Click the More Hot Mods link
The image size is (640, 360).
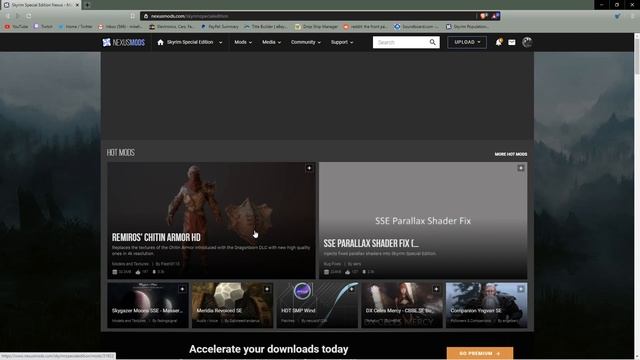511,154
